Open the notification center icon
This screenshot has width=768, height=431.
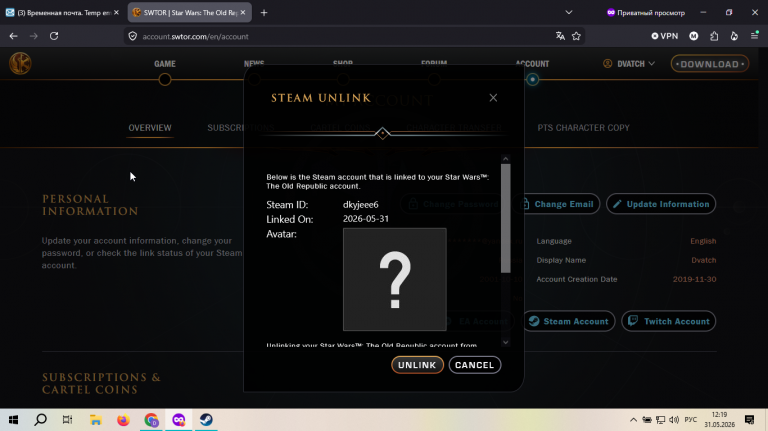point(749,420)
